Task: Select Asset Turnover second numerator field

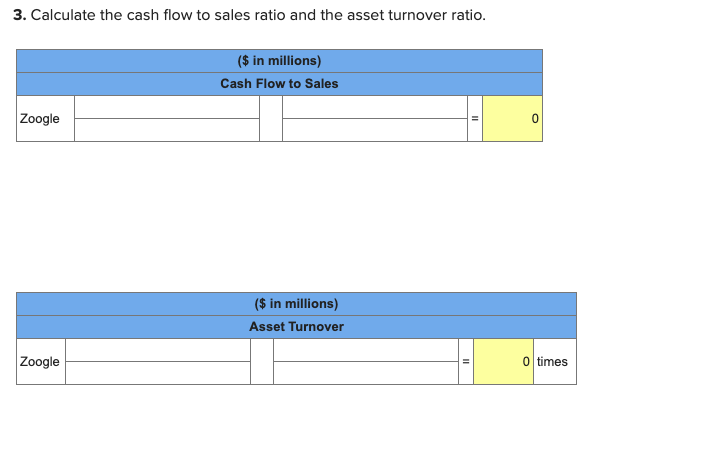Action: click(366, 350)
